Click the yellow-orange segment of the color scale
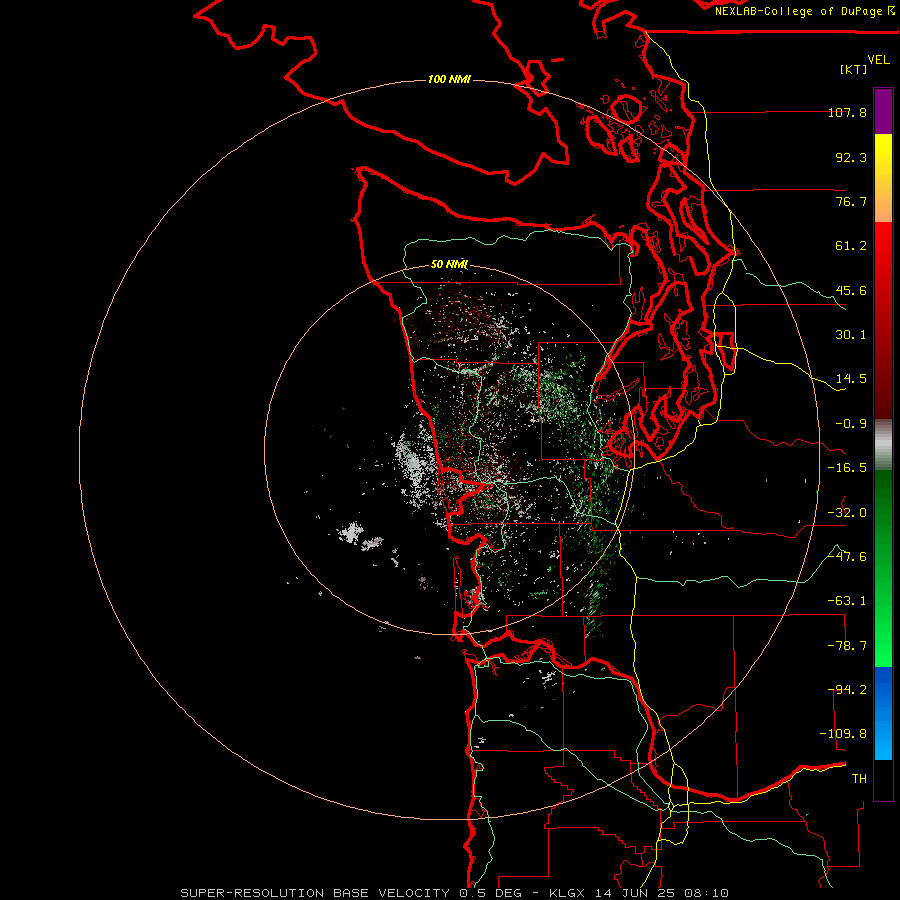 point(883,178)
